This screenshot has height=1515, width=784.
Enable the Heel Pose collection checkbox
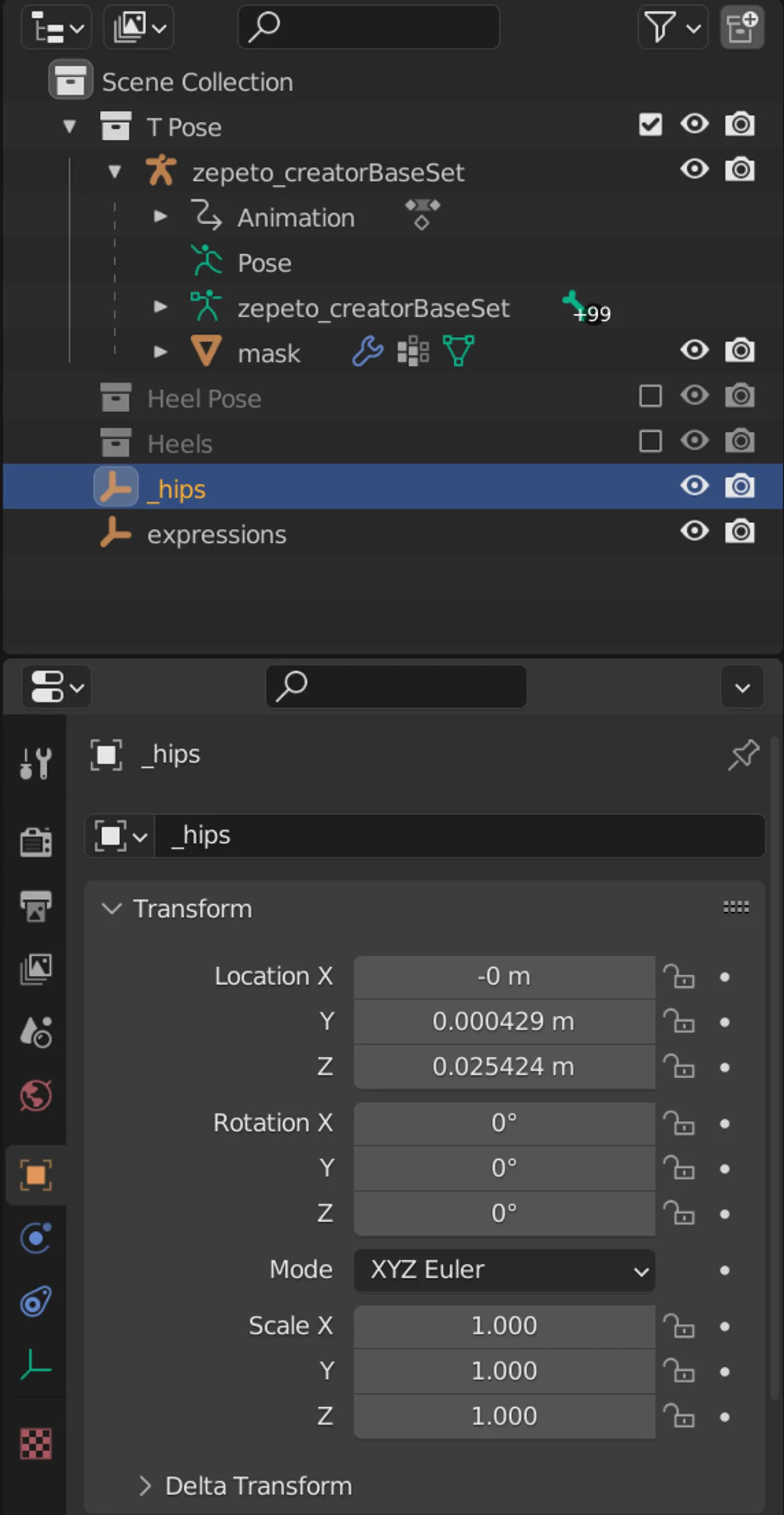tap(650, 396)
